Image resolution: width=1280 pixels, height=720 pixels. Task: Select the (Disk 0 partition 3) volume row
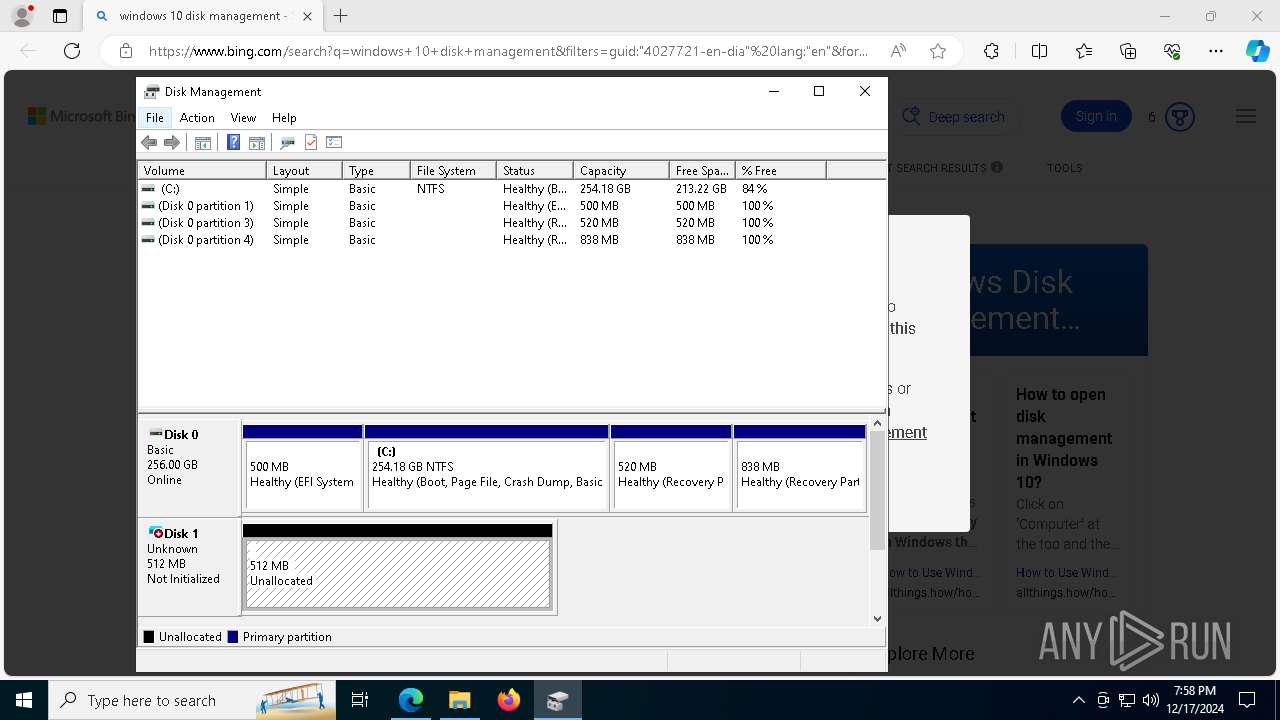click(x=512, y=223)
